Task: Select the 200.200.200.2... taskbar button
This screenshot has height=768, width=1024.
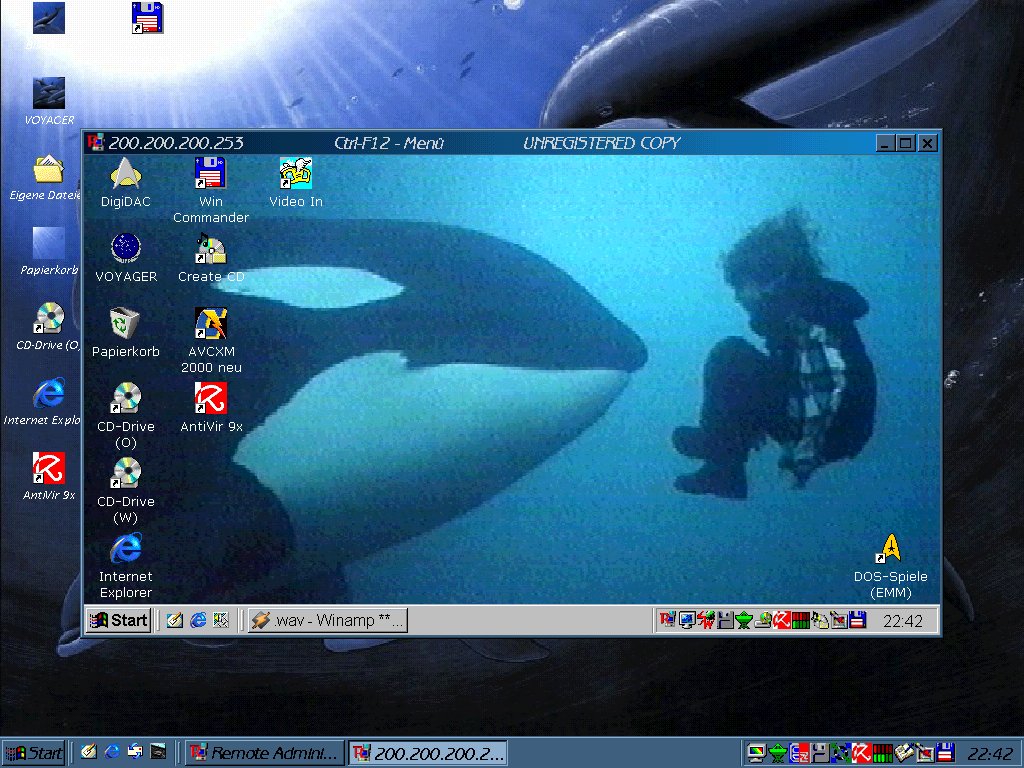Action: coord(427,753)
